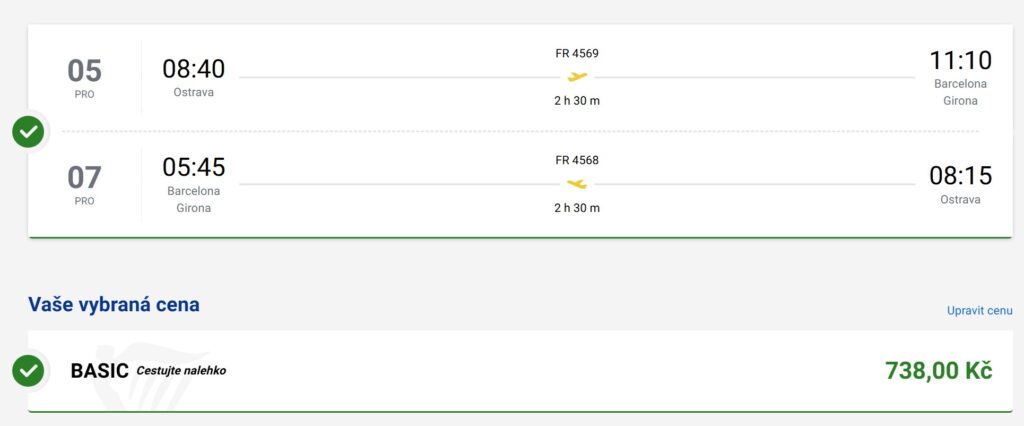
Task: Select flight number FR 4569
Action: click(x=577, y=53)
